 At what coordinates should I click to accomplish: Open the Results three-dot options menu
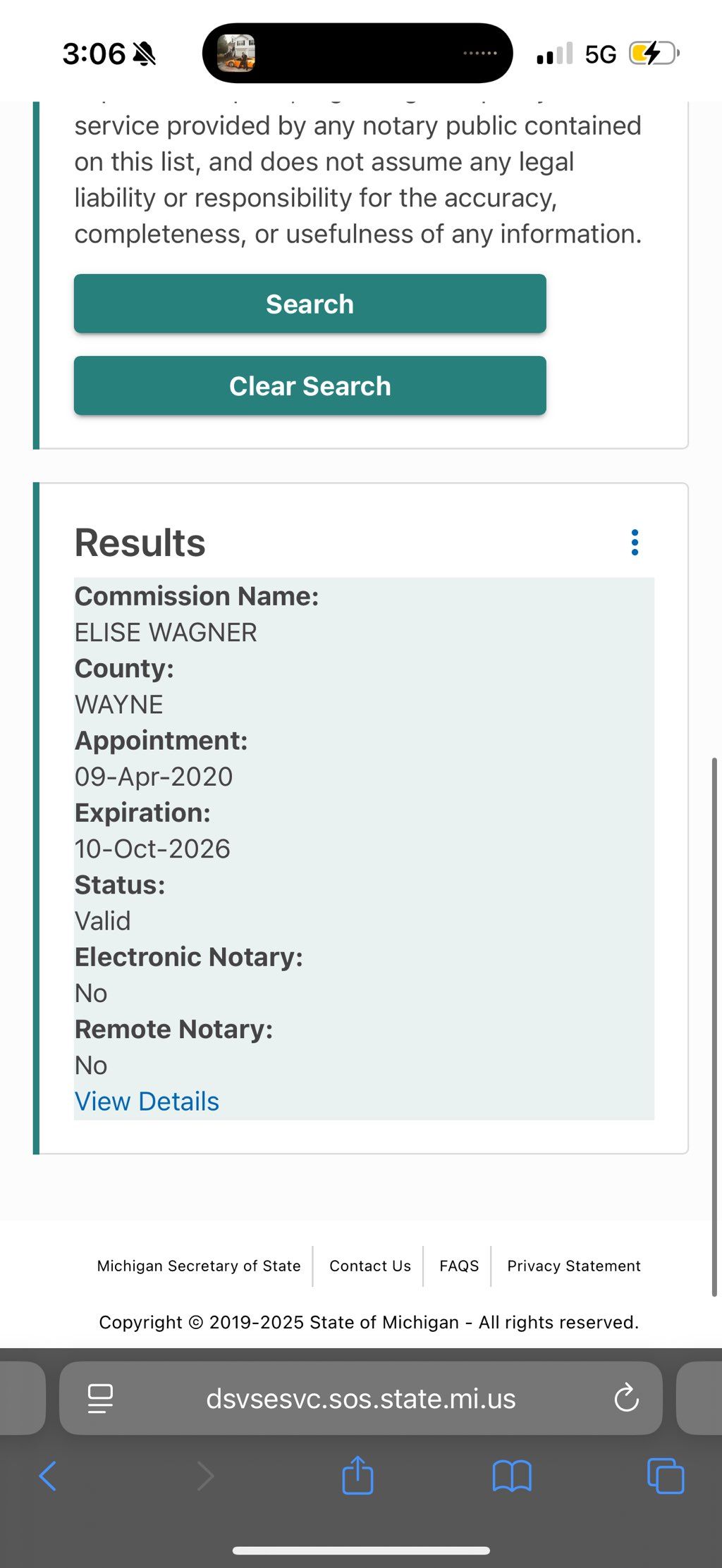coord(635,543)
